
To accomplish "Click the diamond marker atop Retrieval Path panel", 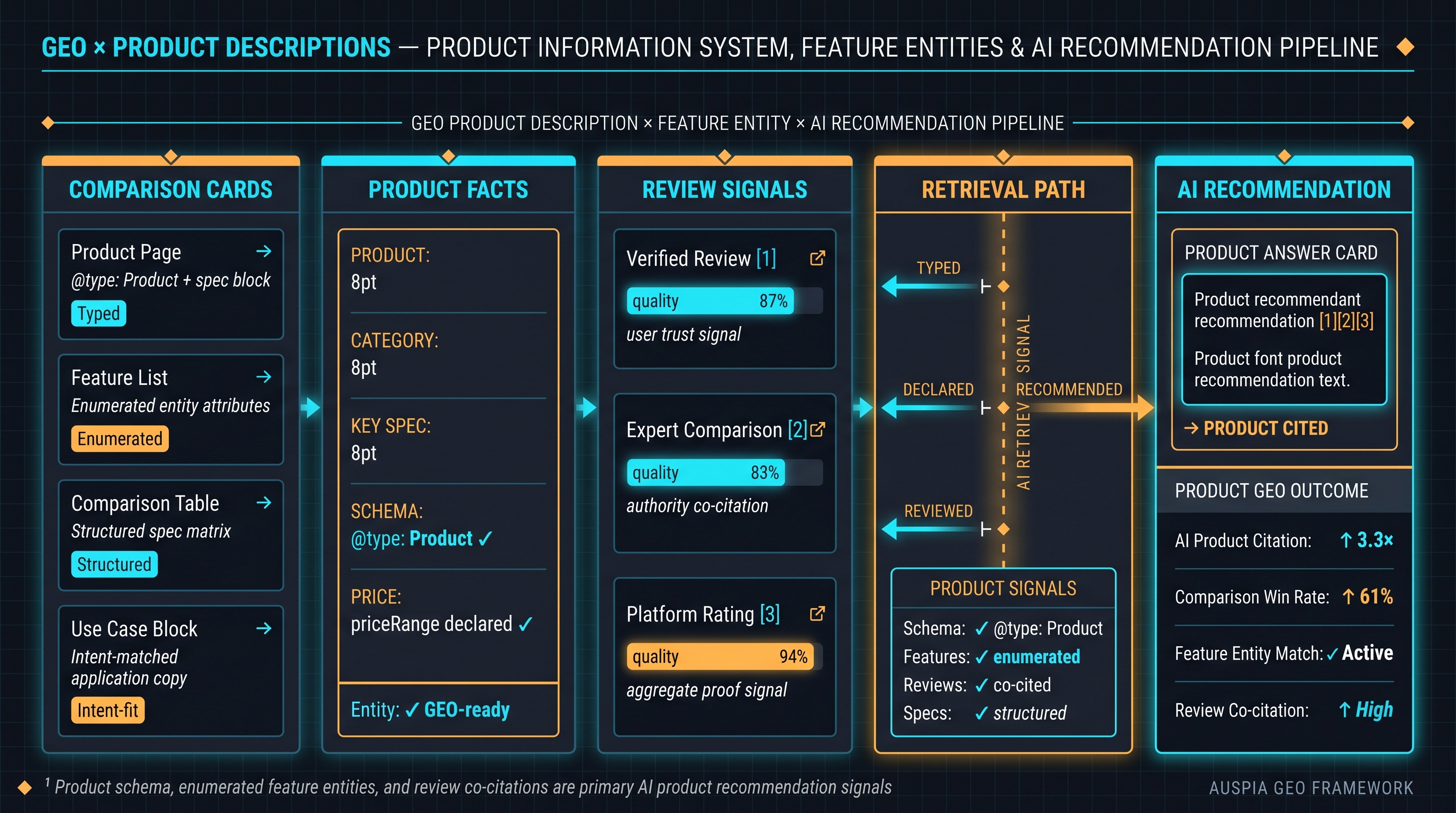I will click(1003, 156).
